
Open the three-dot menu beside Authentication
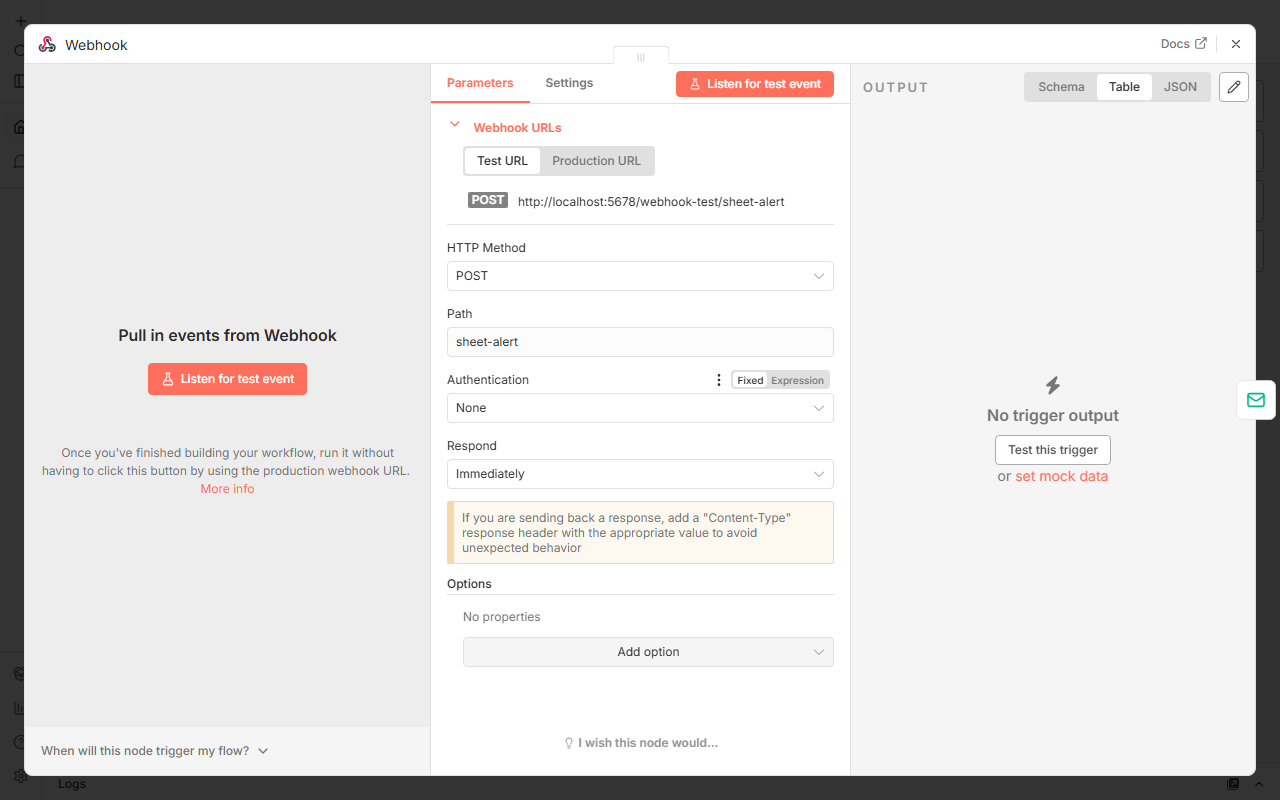tap(718, 380)
